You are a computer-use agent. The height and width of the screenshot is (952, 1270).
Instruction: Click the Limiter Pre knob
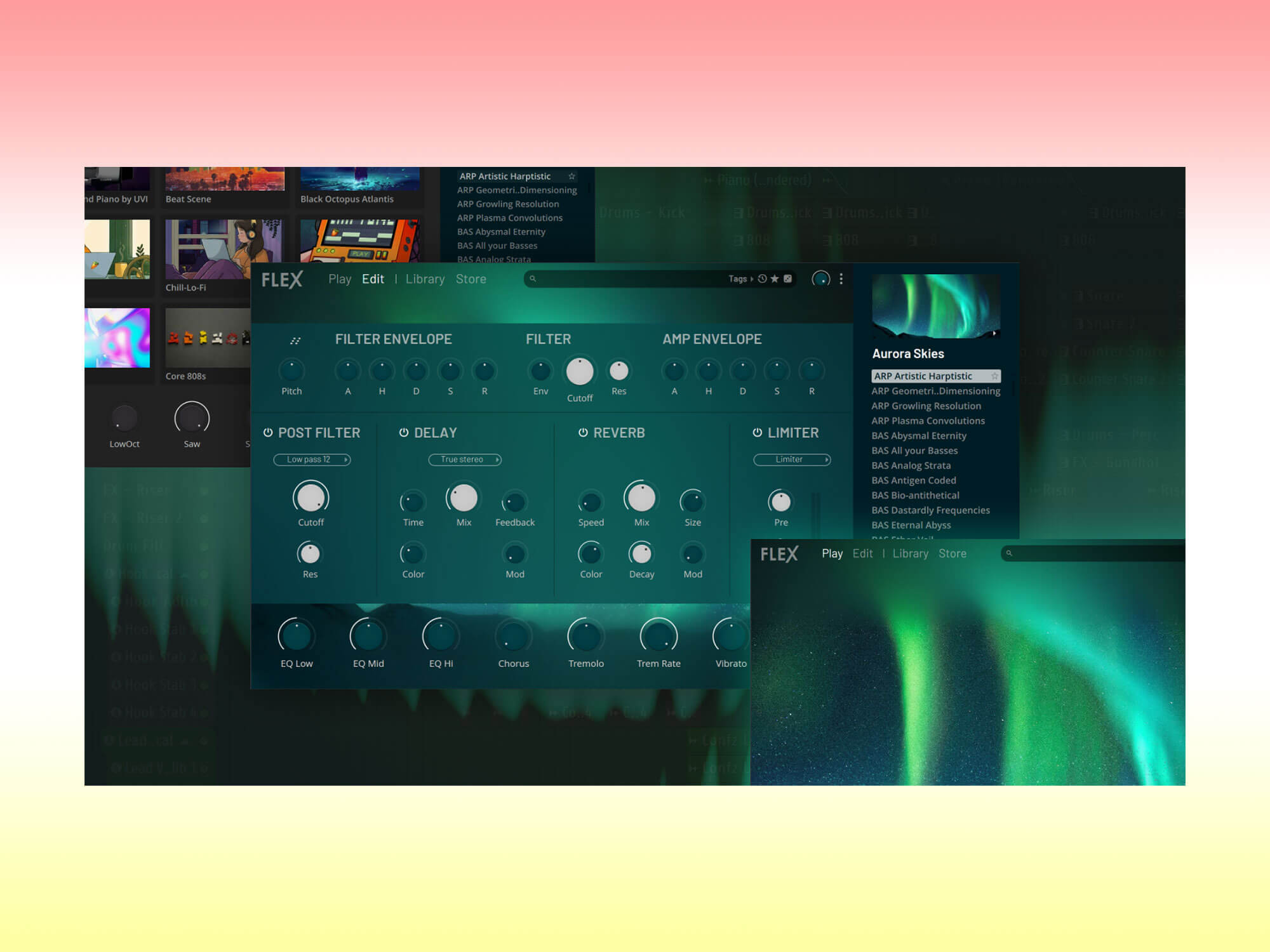pos(780,502)
